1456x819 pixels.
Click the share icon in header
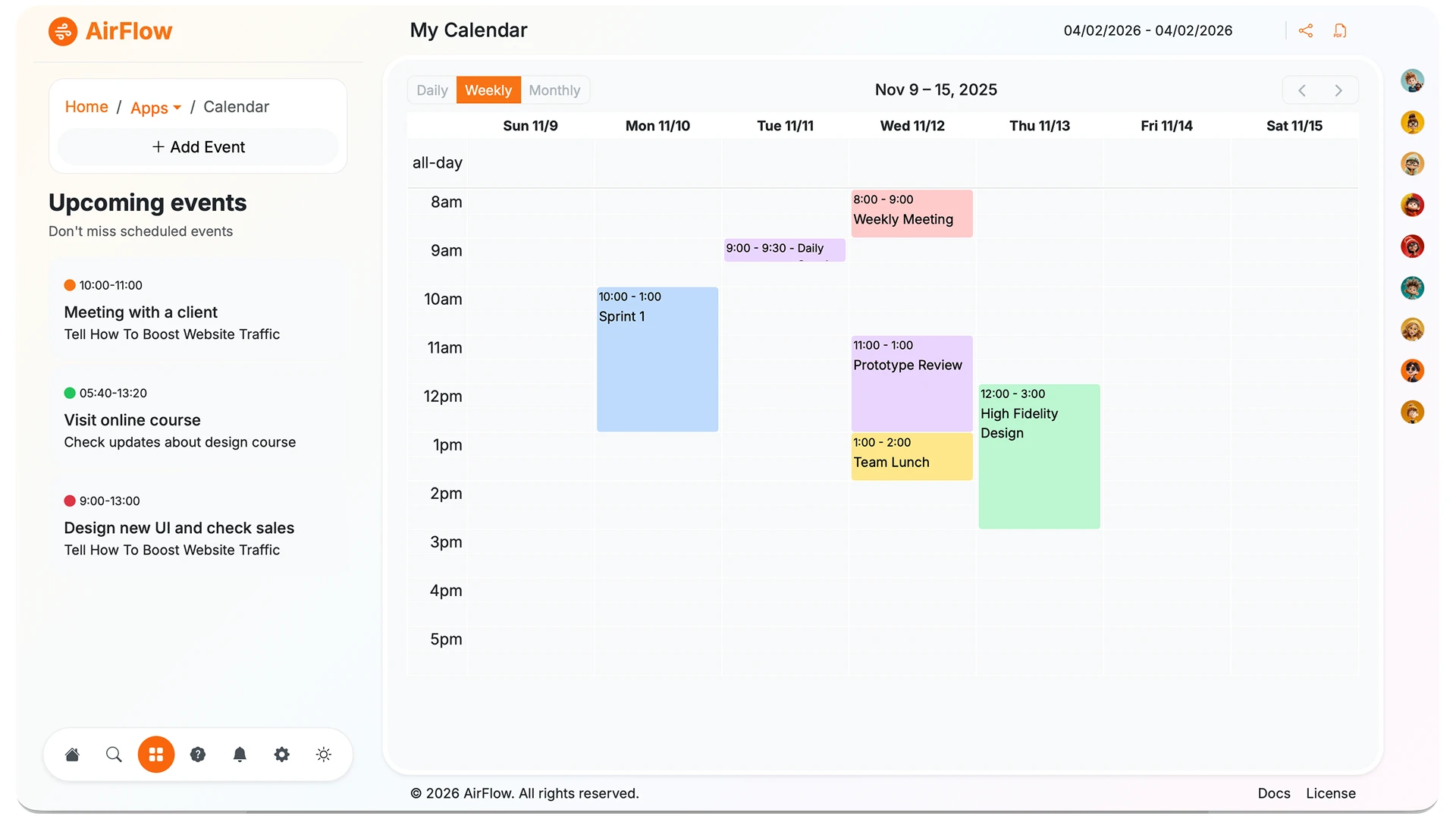[x=1305, y=30]
